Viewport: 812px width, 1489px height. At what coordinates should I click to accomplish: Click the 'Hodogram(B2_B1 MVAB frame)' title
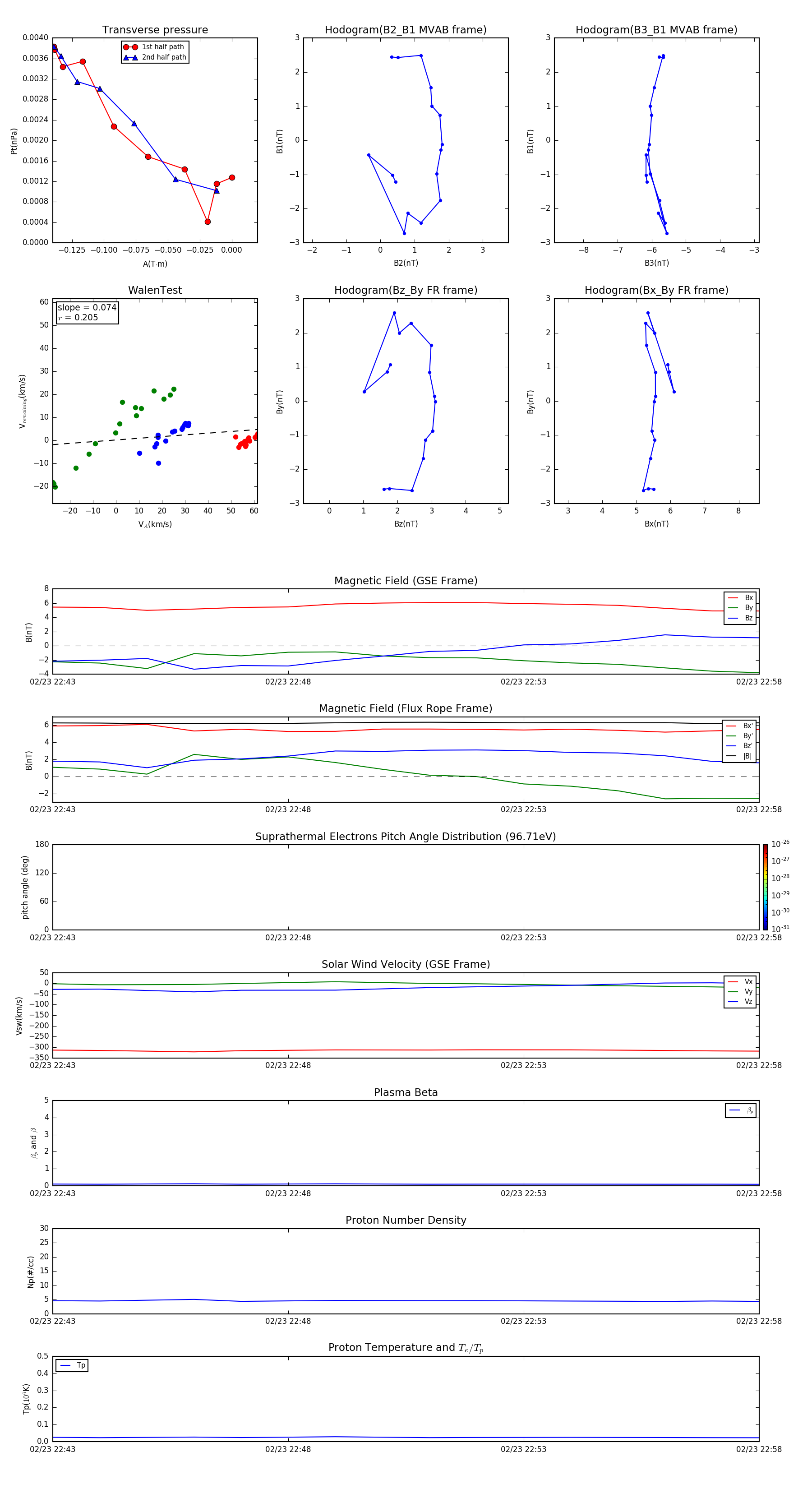click(x=406, y=30)
